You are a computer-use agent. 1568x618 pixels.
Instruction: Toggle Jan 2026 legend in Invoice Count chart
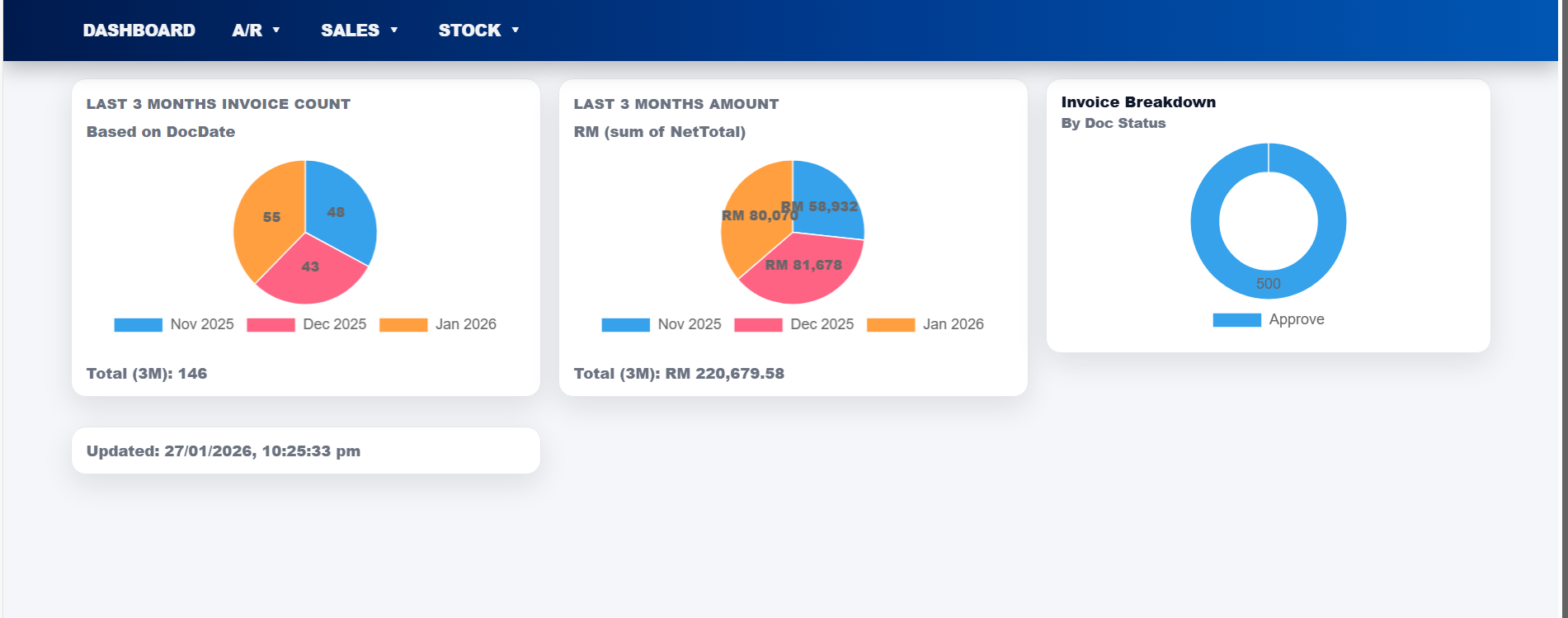(438, 324)
